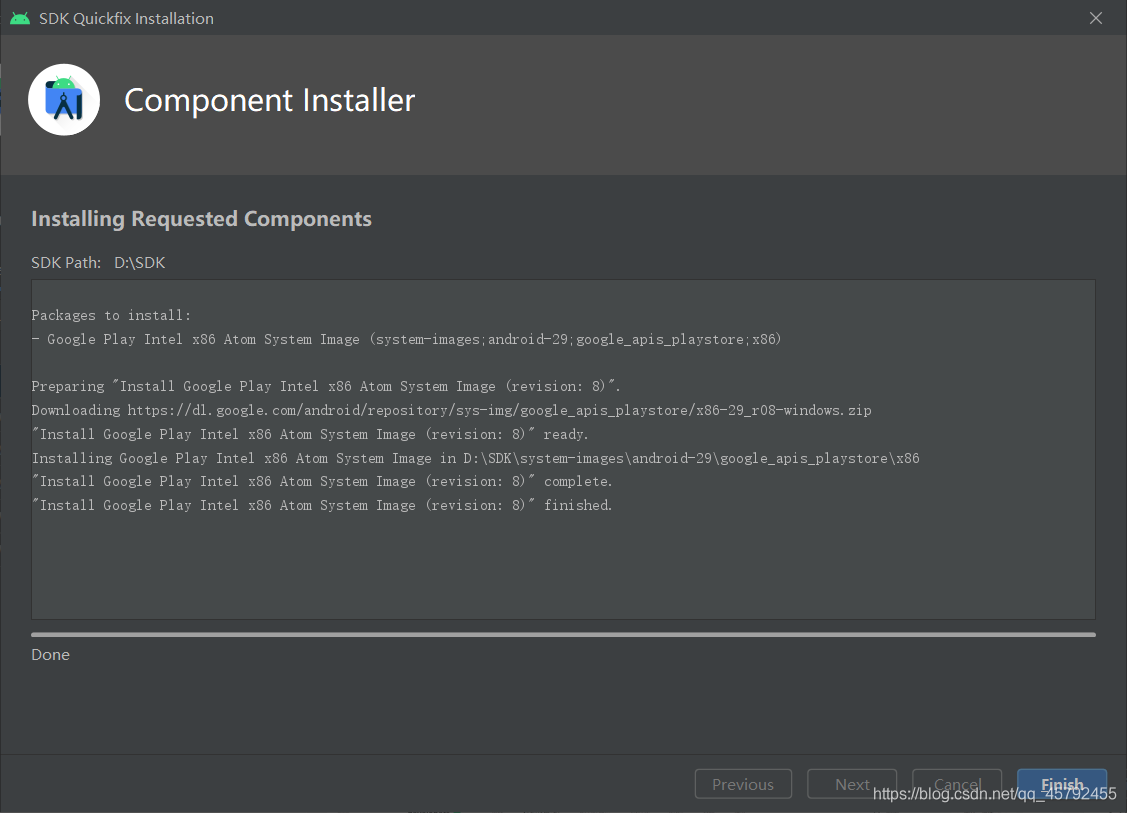Click the Done status label
Image resolution: width=1127 pixels, height=813 pixels.
[x=50, y=655]
